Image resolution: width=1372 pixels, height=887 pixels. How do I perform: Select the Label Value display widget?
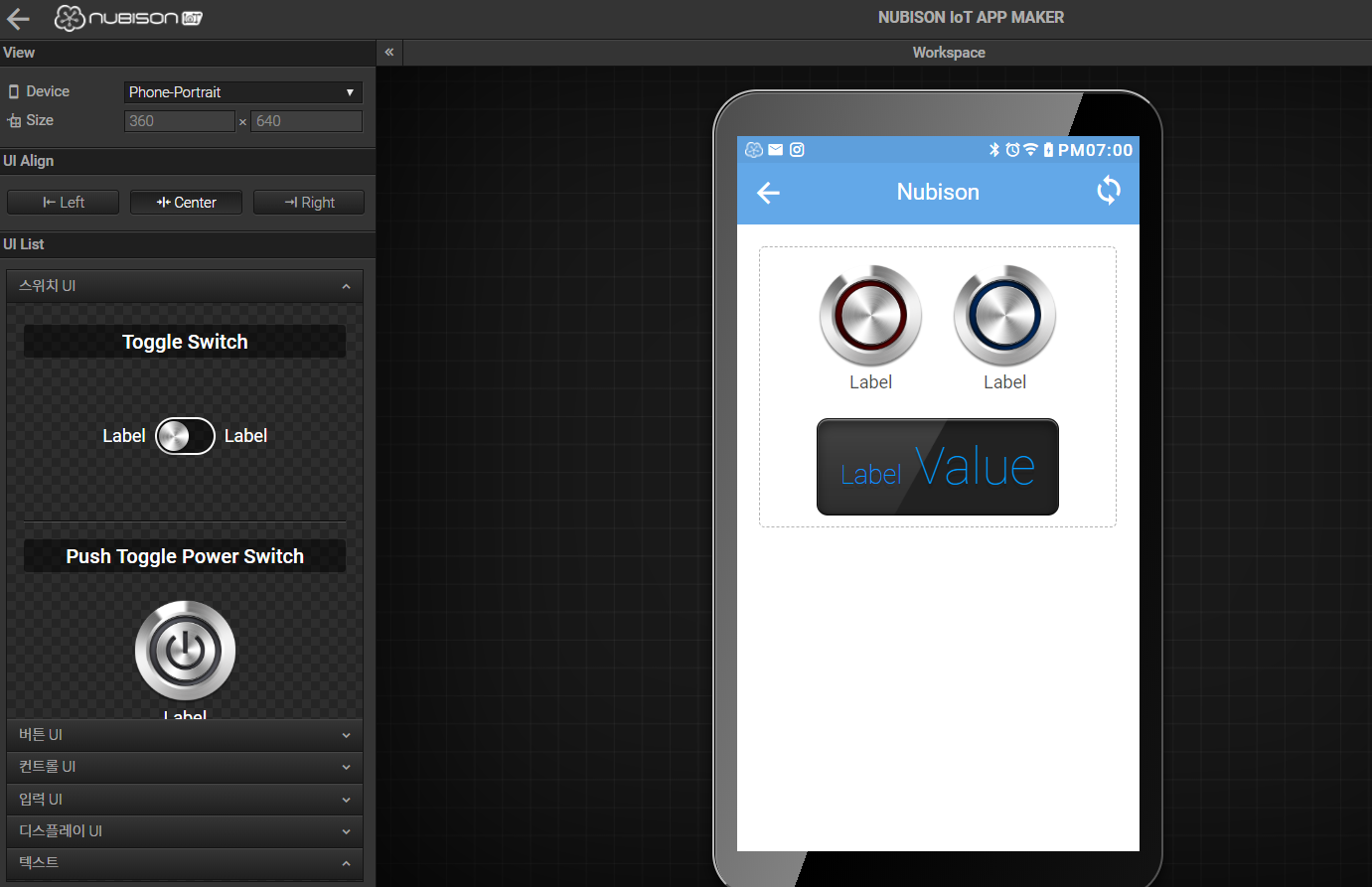click(x=938, y=467)
